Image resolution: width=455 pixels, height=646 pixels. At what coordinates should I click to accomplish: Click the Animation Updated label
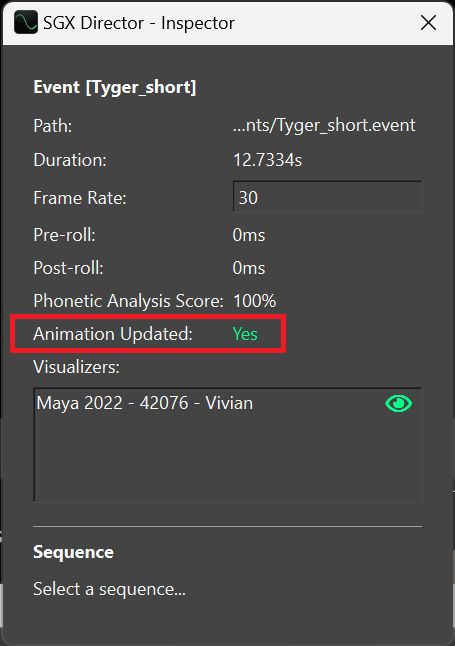tap(113, 334)
